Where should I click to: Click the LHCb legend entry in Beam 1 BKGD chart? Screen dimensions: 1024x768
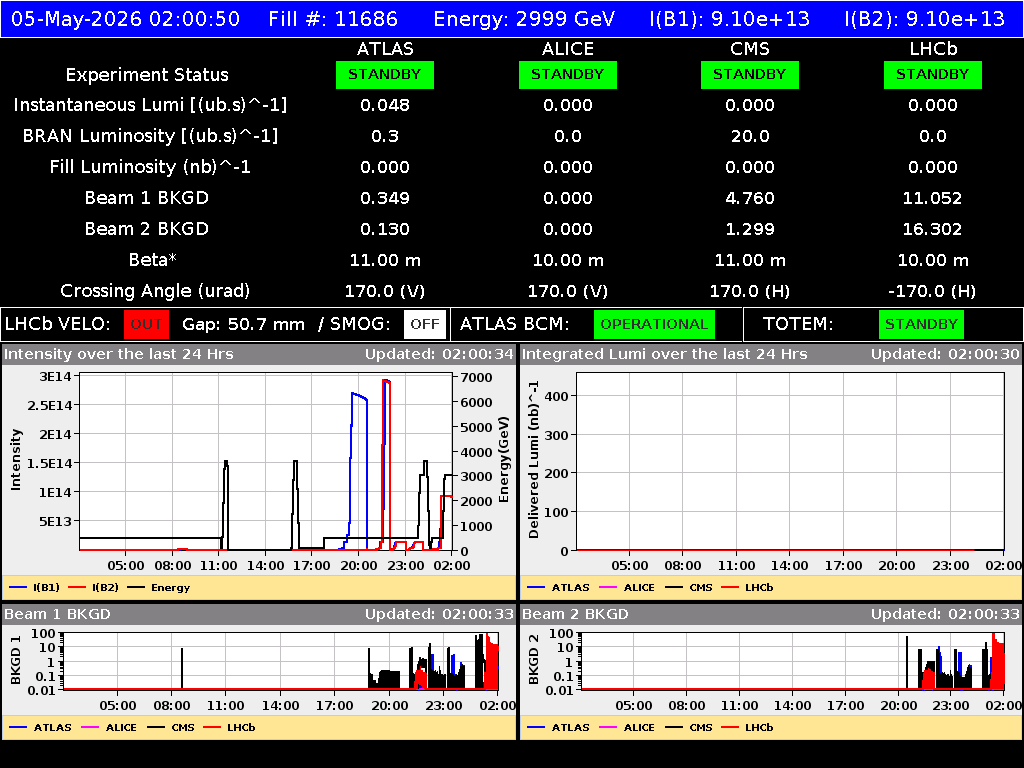[x=230, y=728]
